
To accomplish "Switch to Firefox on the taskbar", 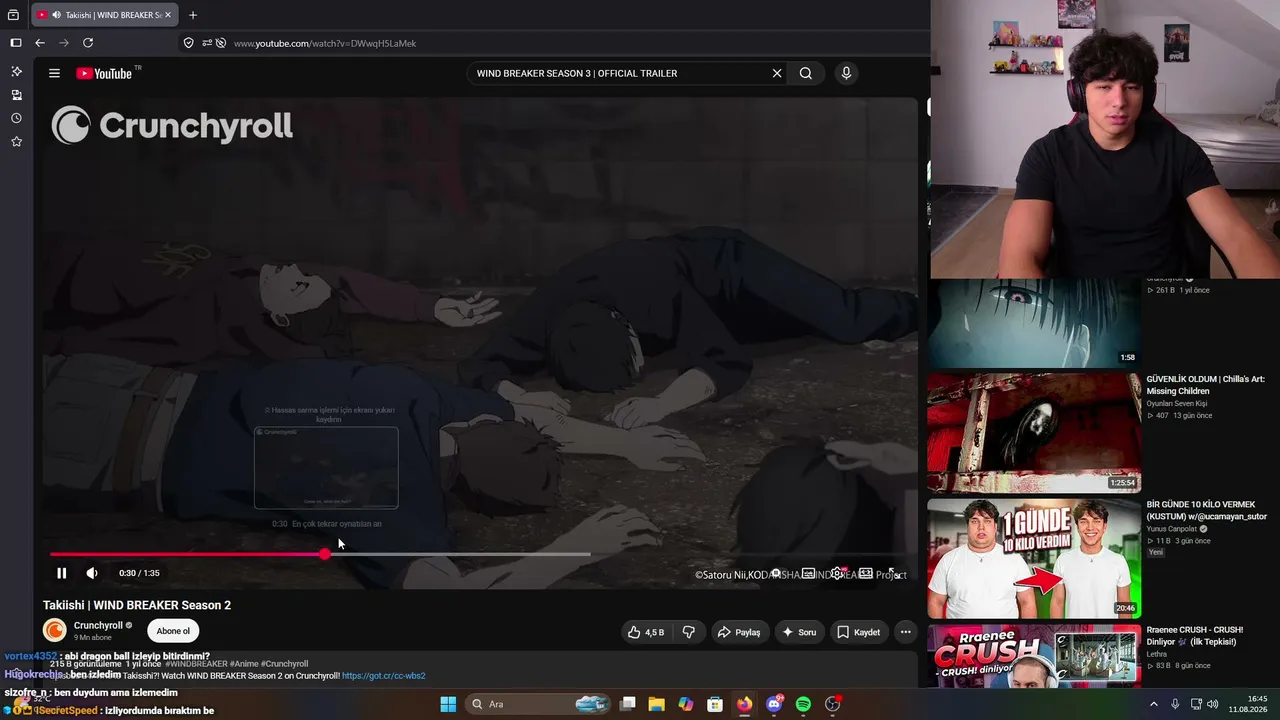I will (x=744, y=704).
